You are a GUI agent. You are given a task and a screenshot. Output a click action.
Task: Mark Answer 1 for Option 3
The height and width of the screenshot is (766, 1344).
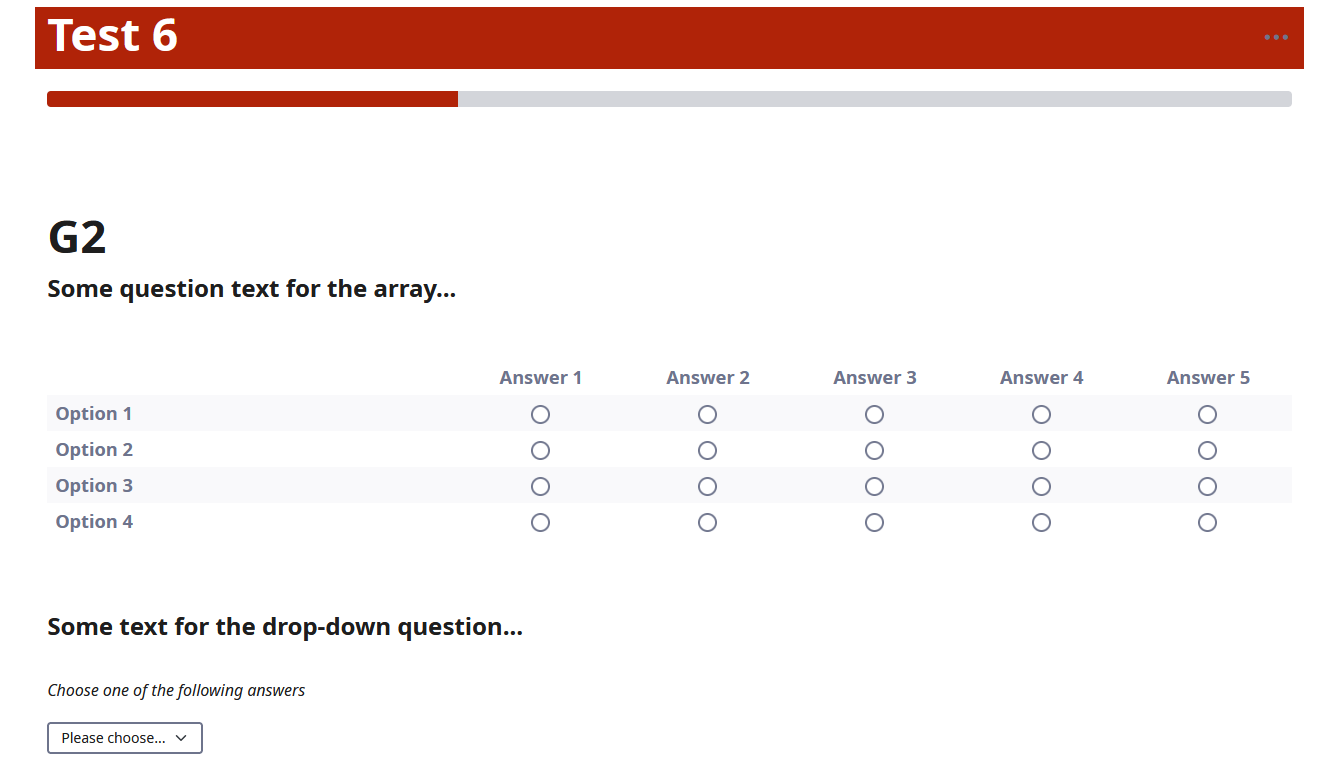540,486
